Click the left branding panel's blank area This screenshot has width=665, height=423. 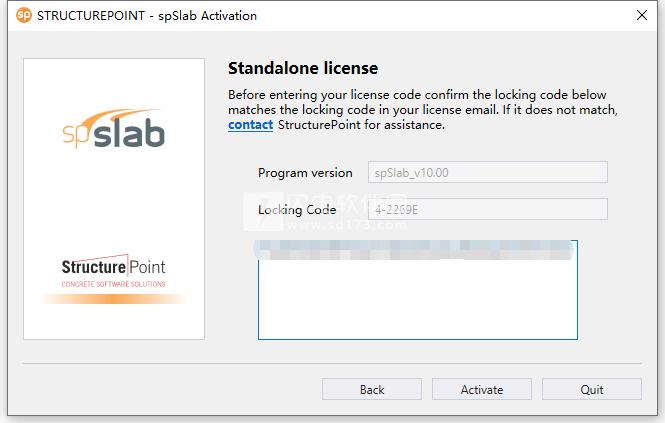pos(114,199)
